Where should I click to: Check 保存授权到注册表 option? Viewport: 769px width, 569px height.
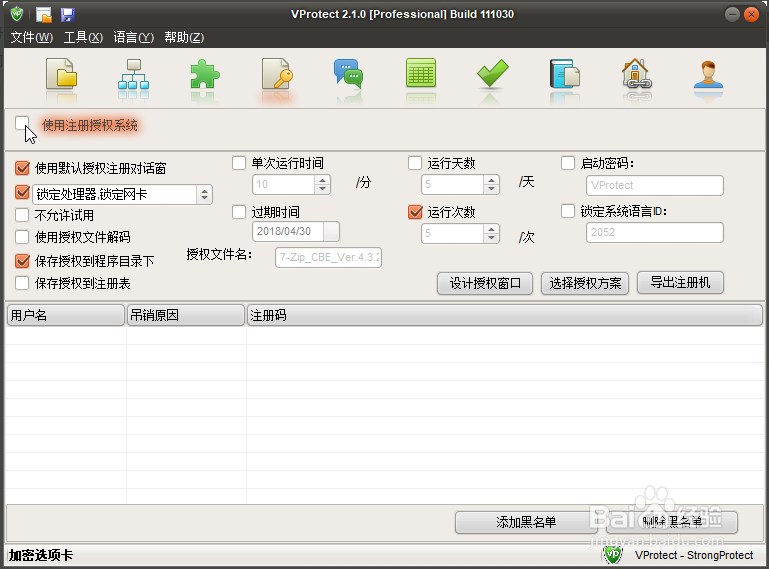(22, 283)
